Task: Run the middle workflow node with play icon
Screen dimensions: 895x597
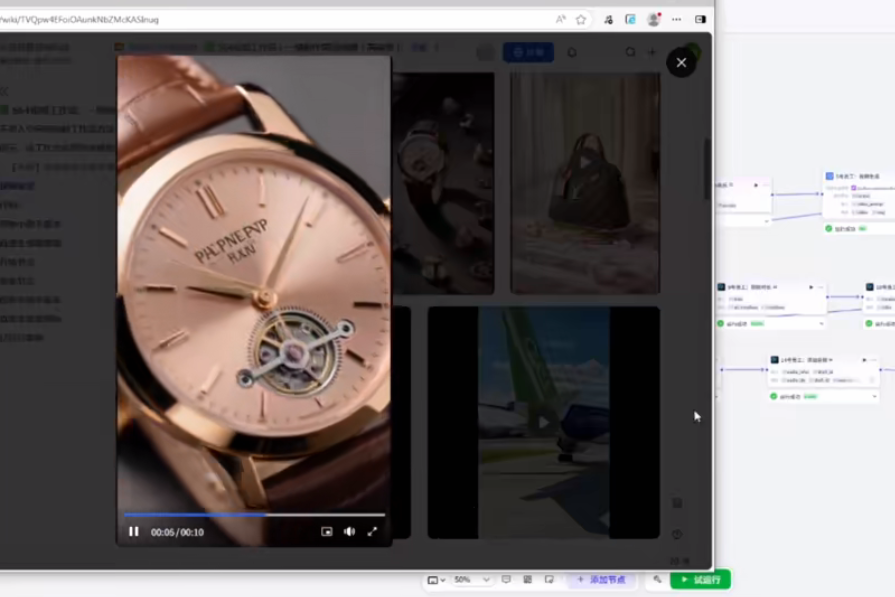Action: pyautogui.click(x=811, y=287)
